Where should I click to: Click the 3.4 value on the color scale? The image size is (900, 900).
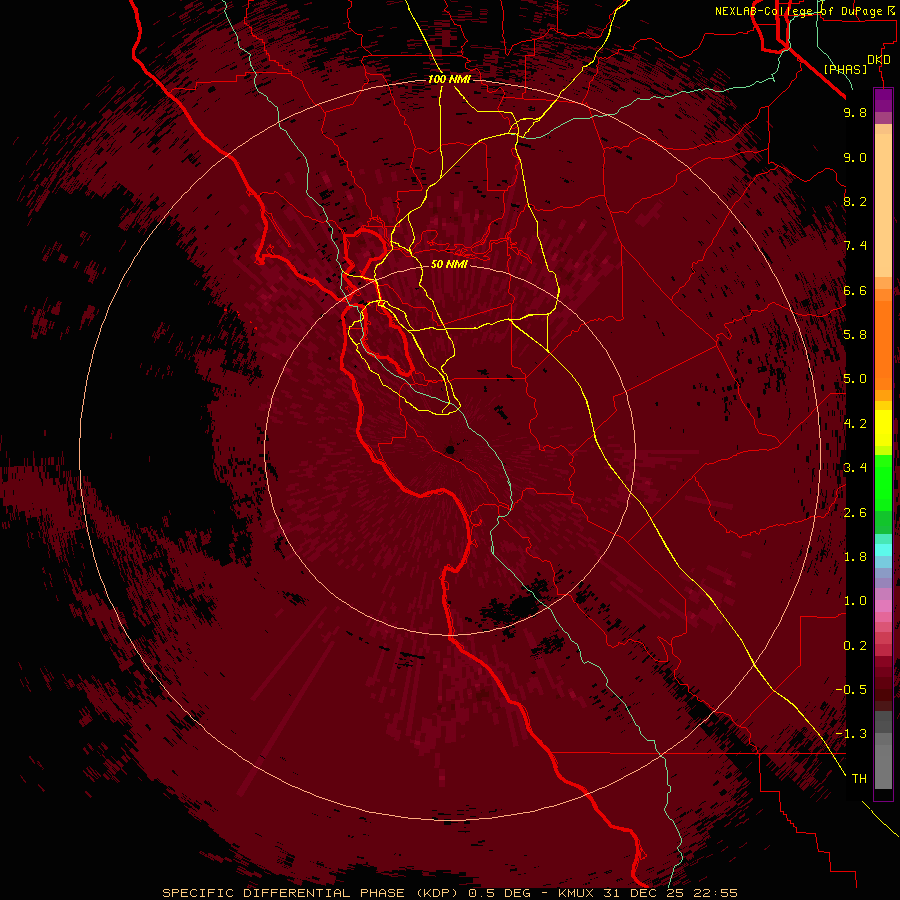855,468
